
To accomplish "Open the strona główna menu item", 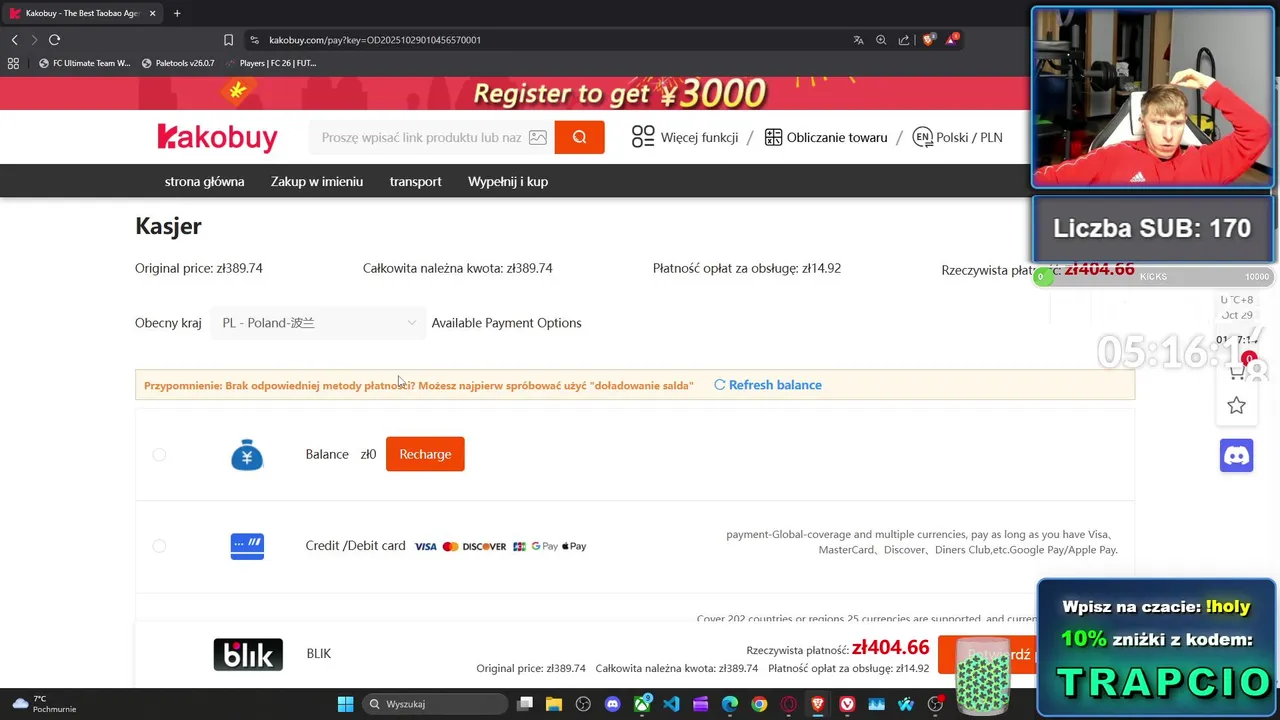I will (x=204, y=181).
